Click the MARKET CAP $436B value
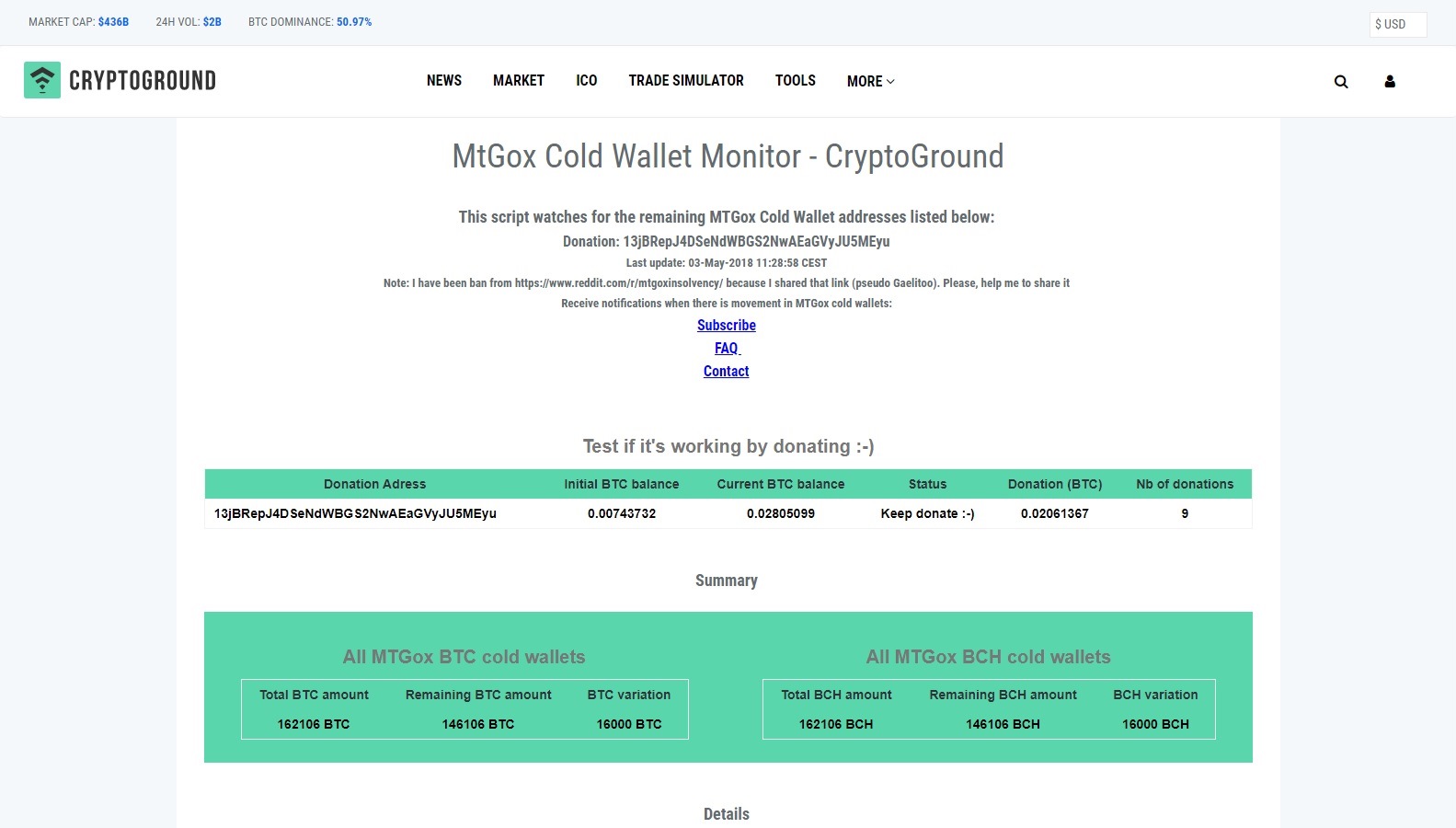The height and width of the screenshot is (828, 1456). [x=113, y=22]
